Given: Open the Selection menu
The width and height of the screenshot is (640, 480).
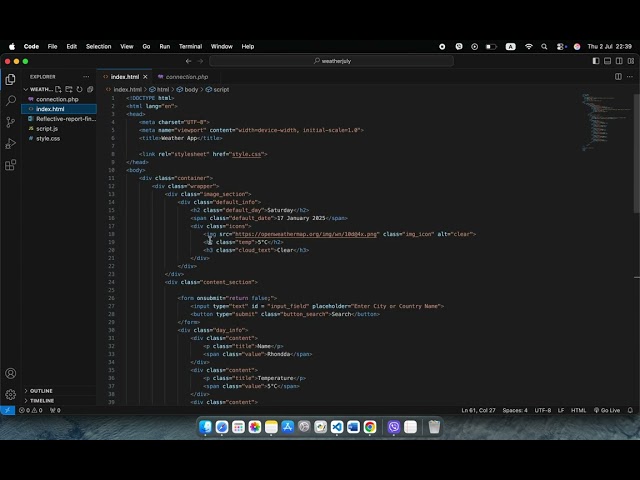Looking at the screenshot, I should pos(98,47).
